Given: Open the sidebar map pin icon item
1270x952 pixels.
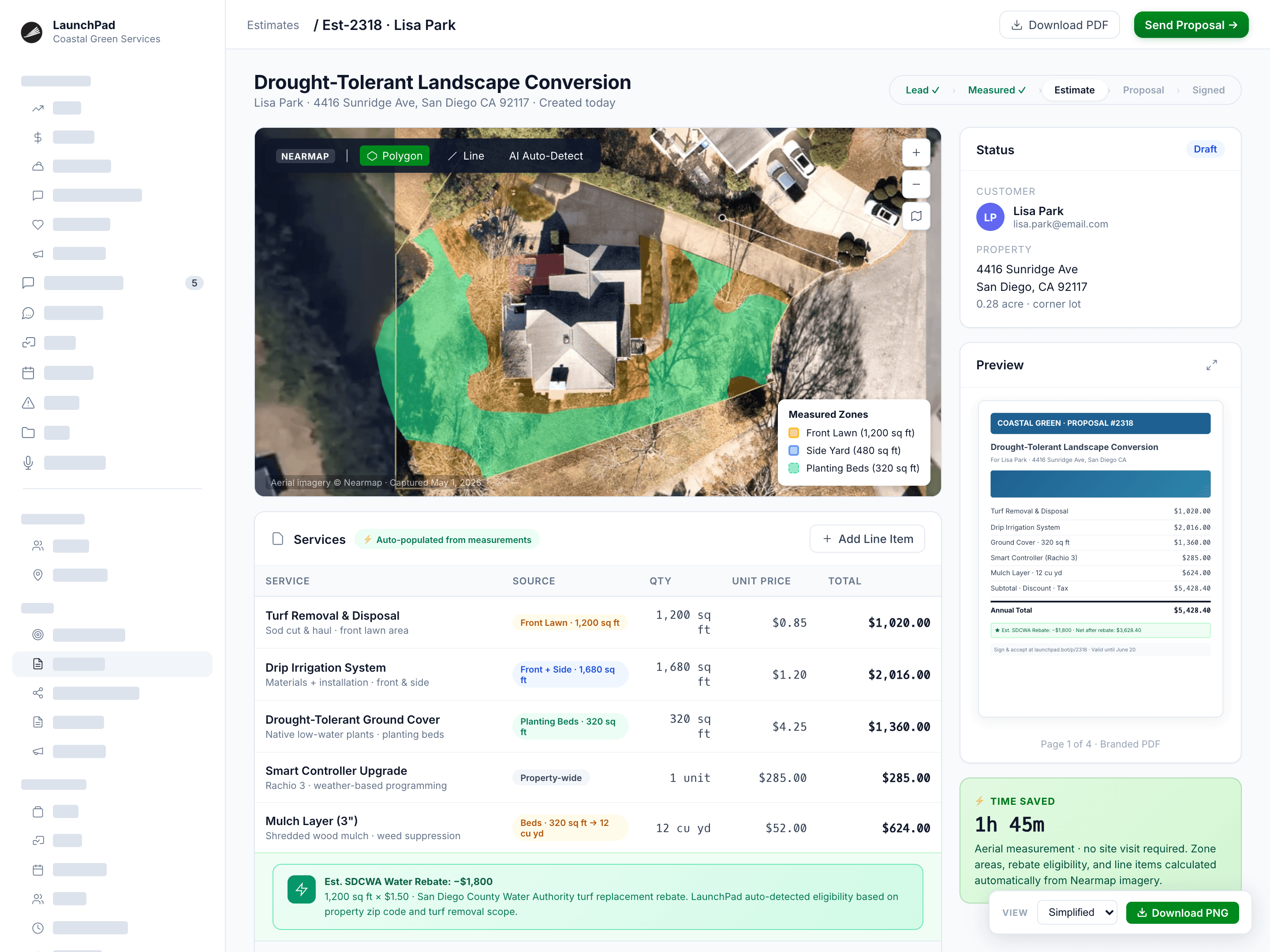Looking at the screenshot, I should 38,575.
